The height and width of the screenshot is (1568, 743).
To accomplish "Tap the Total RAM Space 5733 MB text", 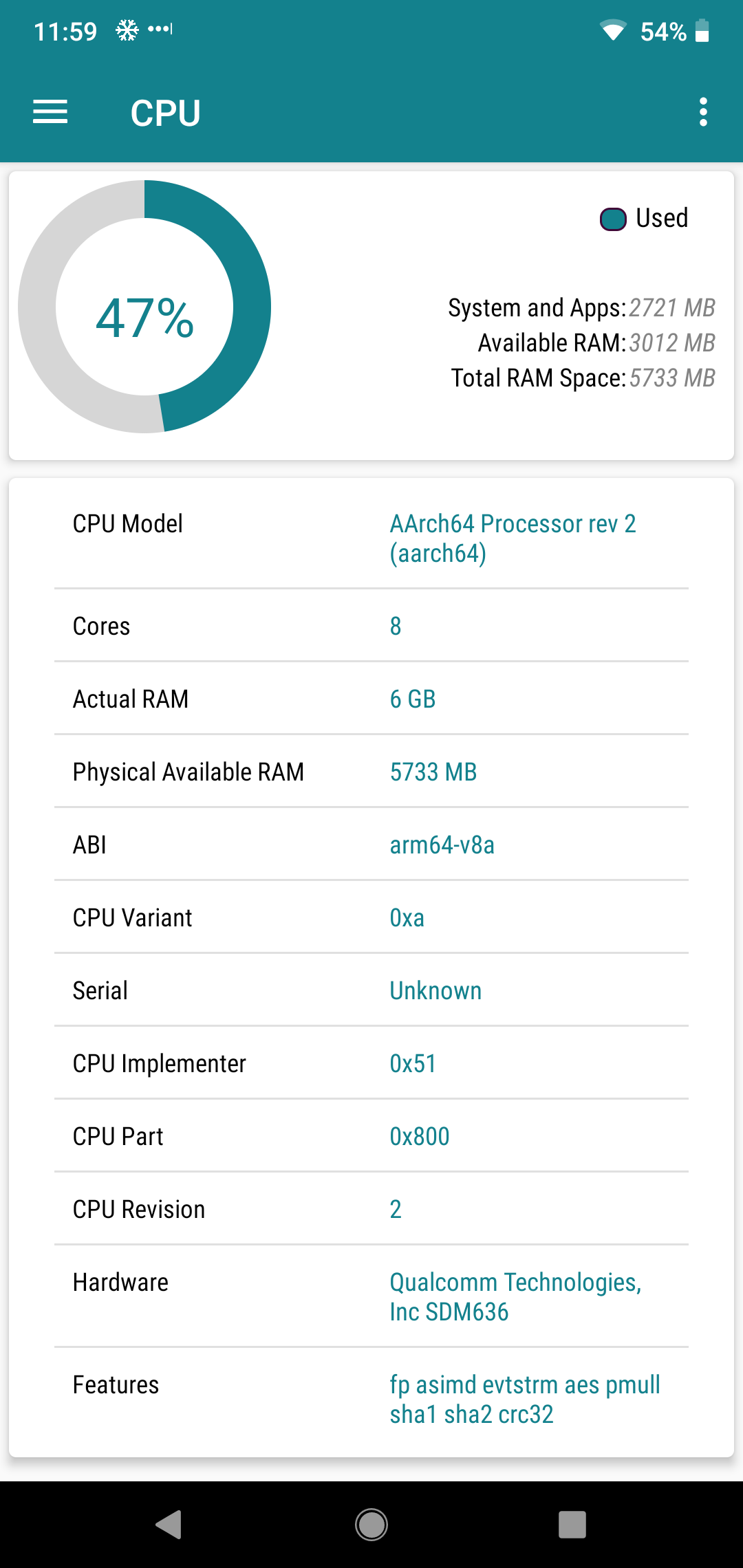I will coord(583,378).
